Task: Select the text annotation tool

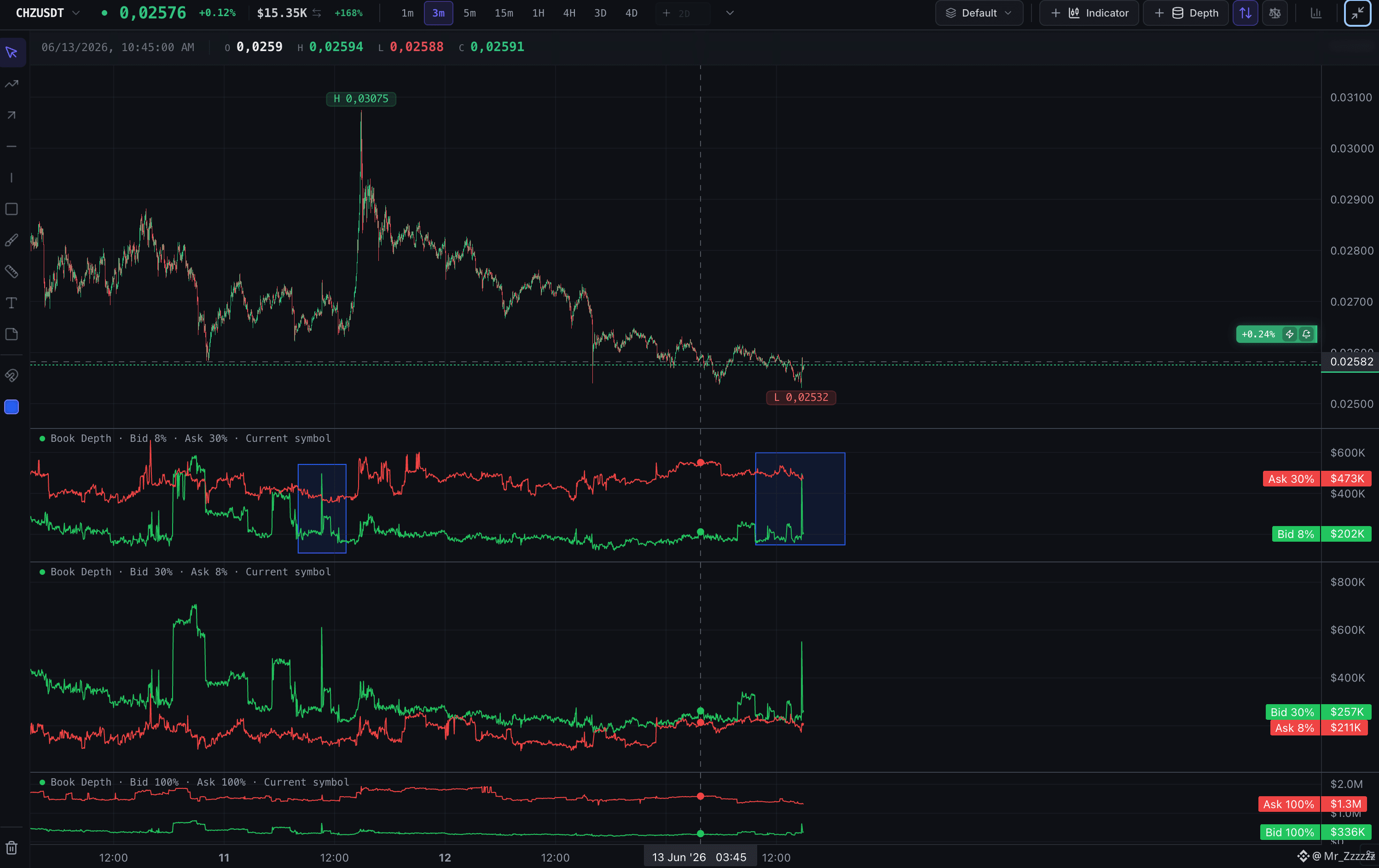Action: point(12,303)
